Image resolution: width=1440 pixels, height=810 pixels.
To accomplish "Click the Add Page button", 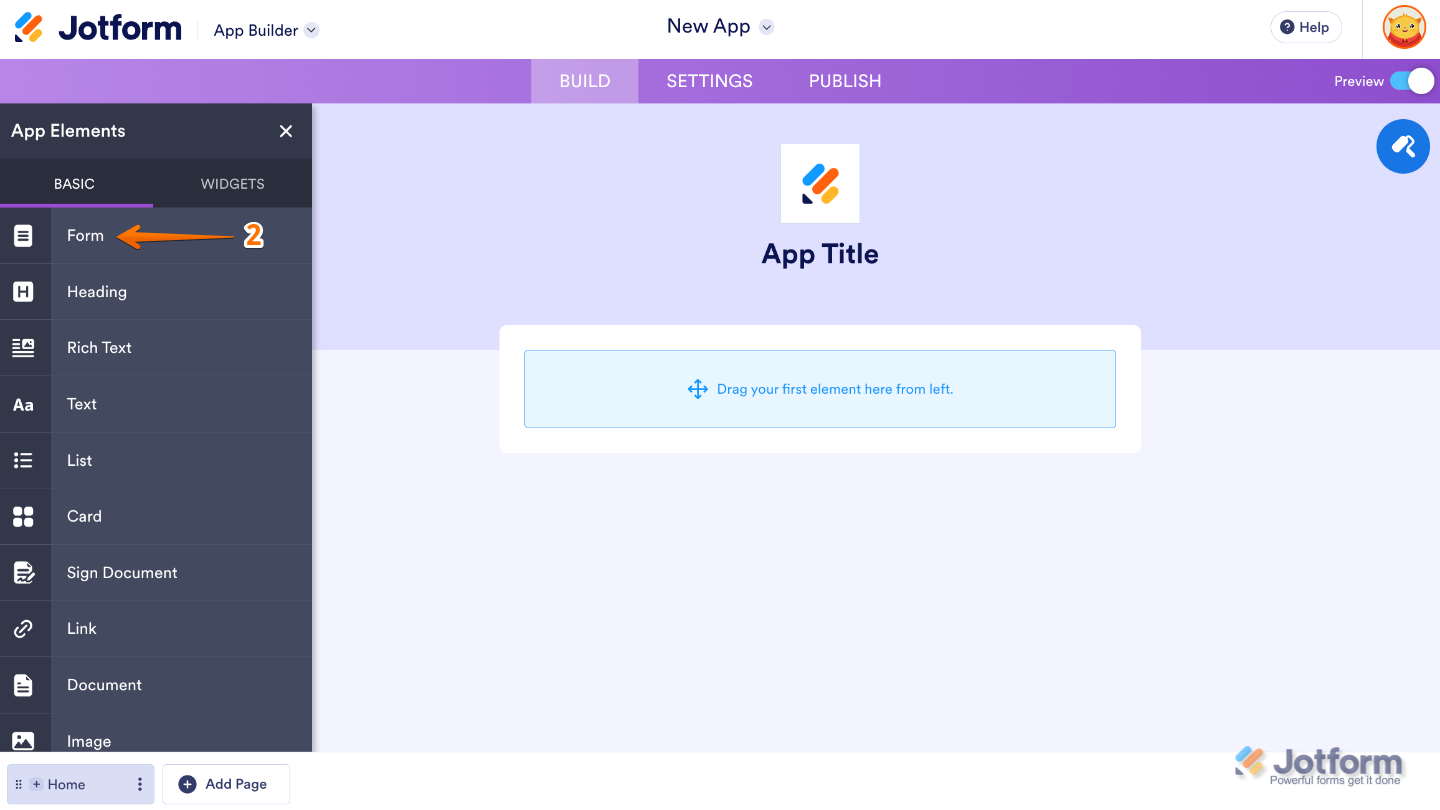I will pyautogui.click(x=225, y=784).
